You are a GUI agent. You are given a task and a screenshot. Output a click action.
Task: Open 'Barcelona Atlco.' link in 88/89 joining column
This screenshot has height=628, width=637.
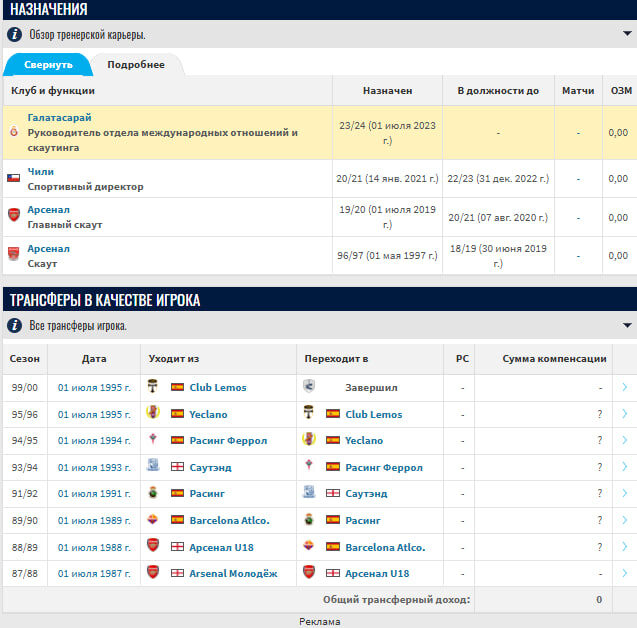pyautogui.click(x=385, y=547)
